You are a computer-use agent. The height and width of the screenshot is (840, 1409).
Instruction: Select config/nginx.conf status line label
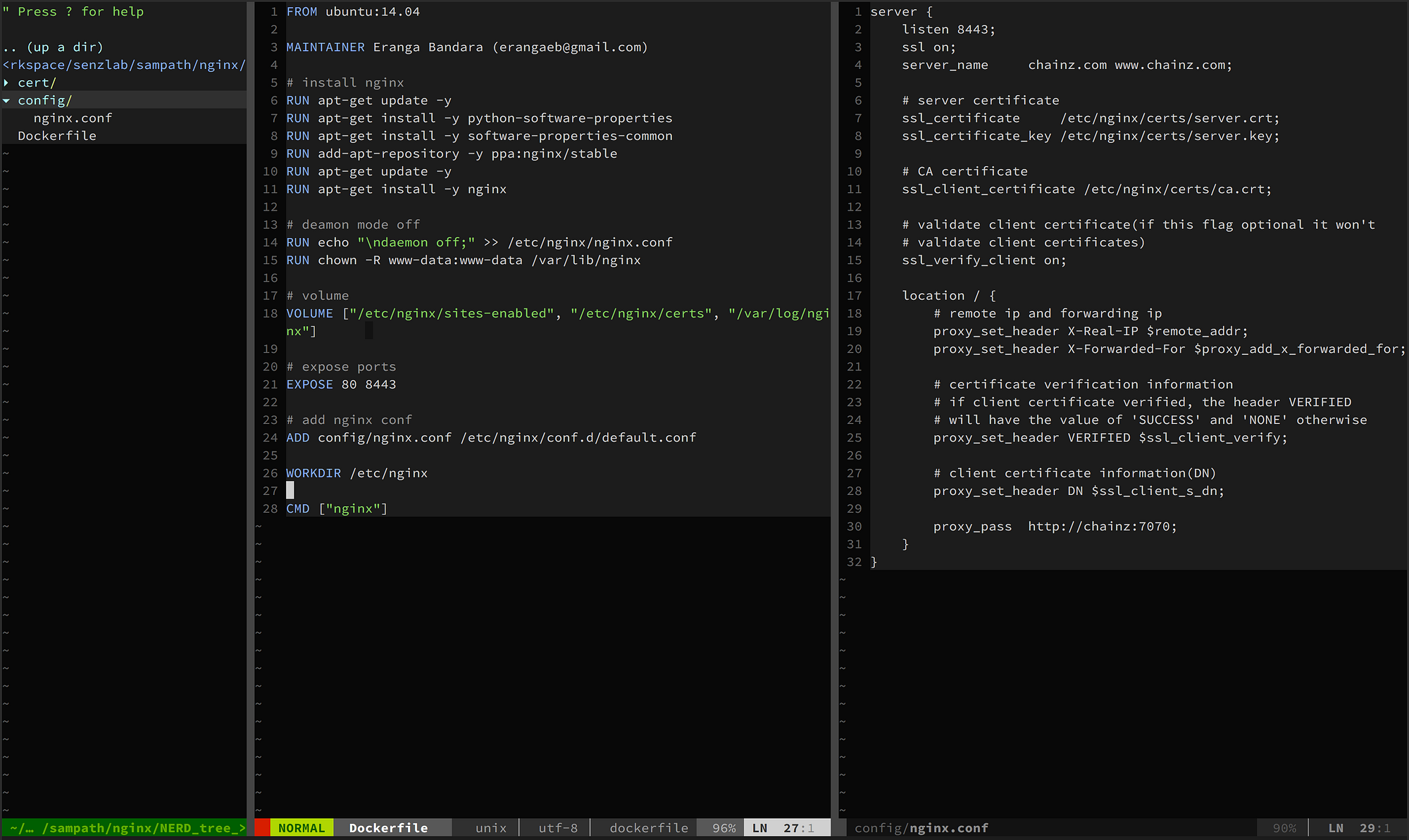click(x=921, y=828)
